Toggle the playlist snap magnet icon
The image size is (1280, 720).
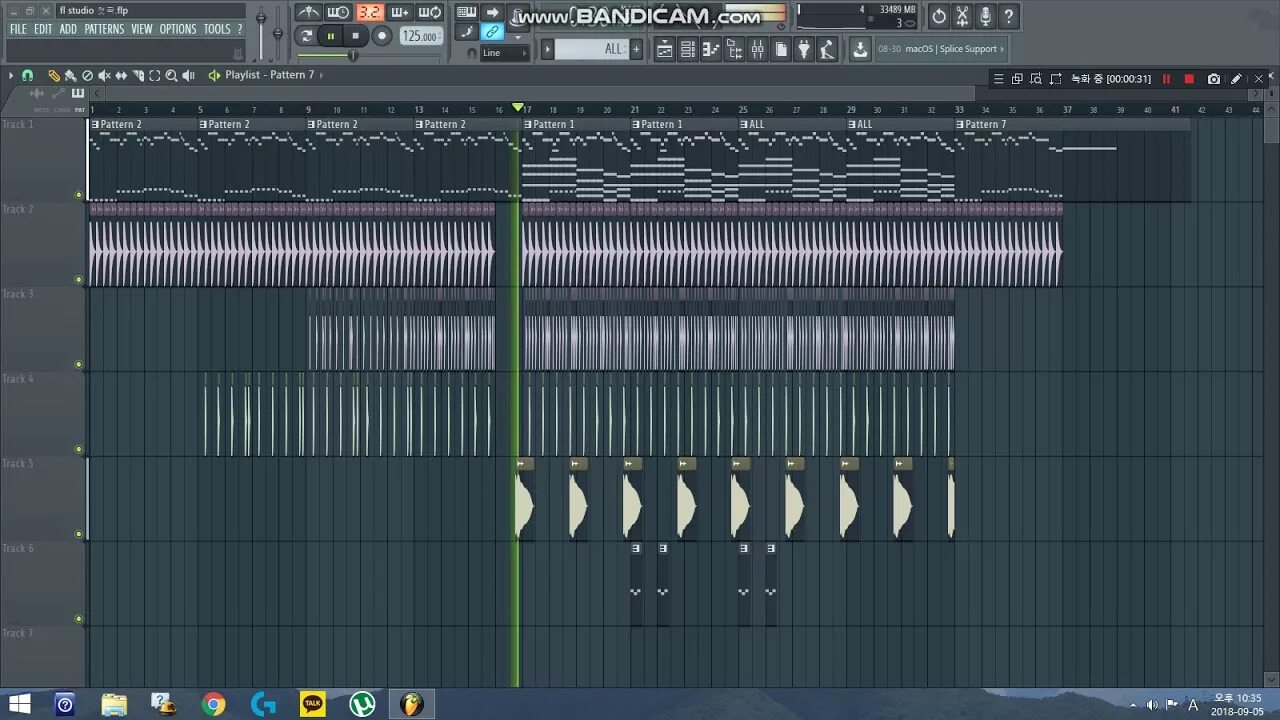point(27,76)
